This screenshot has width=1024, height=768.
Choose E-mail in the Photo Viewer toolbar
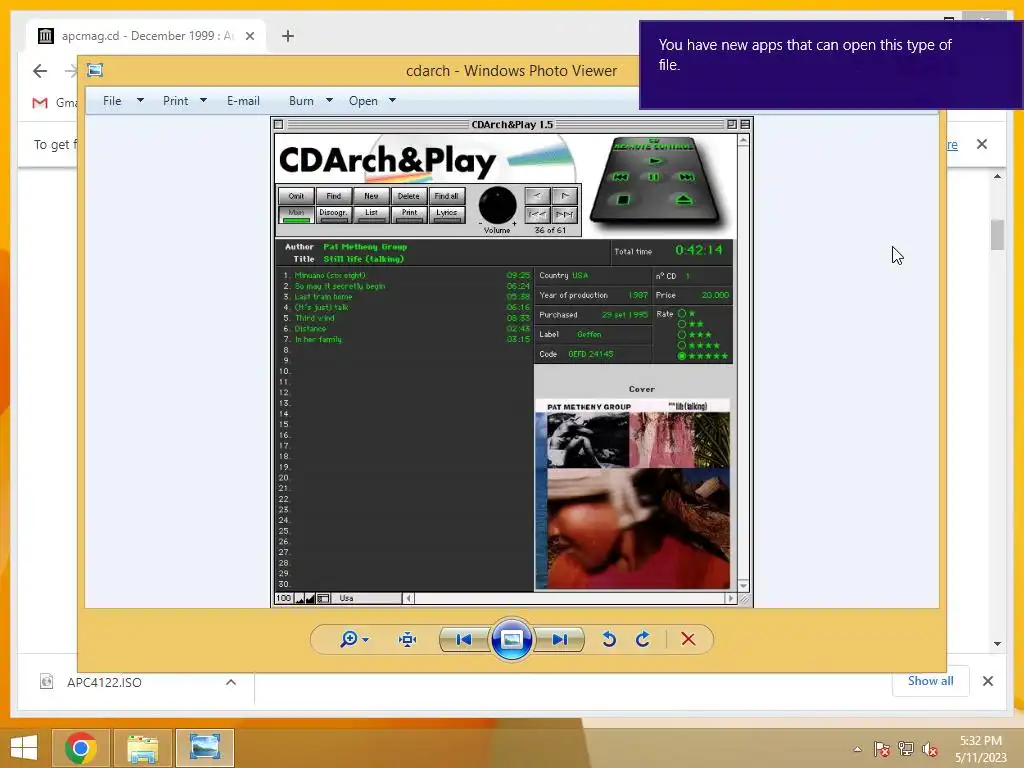pyautogui.click(x=243, y=101)
